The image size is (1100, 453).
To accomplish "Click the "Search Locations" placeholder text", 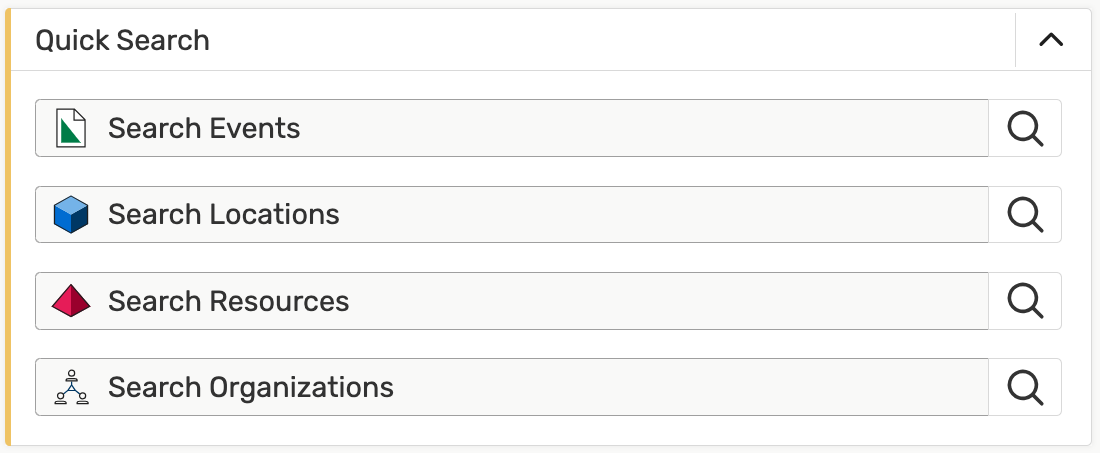I will (224, 215).
